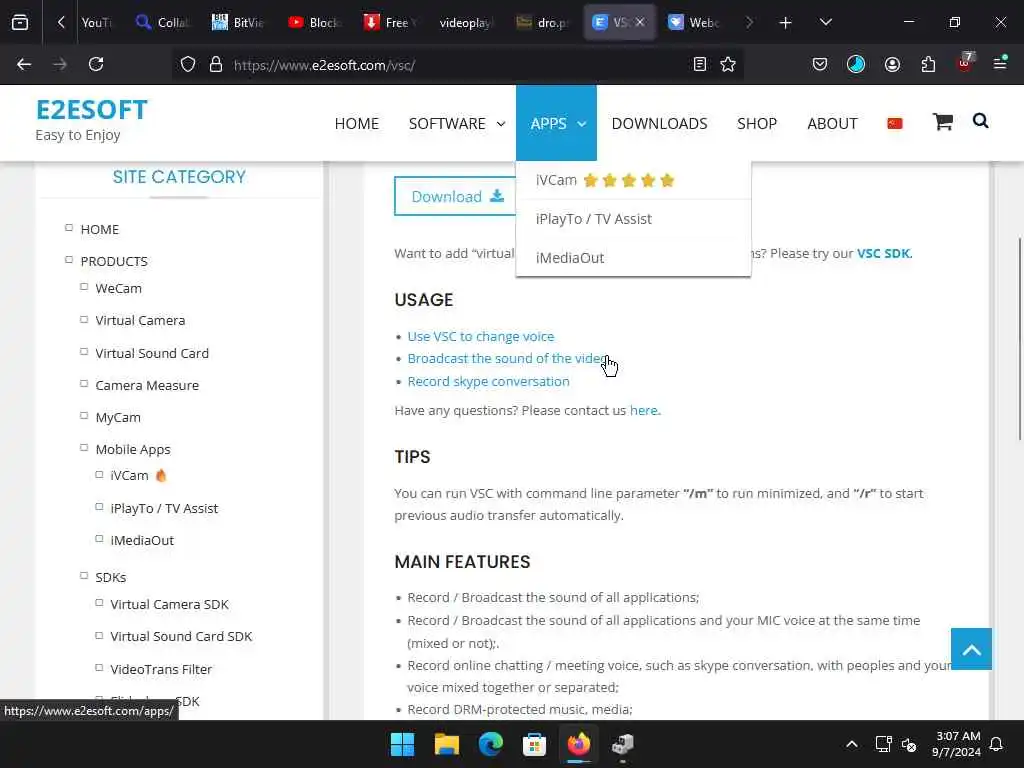1024x768 pixels.
Task: Open Virtual Sound Card in sidebar
Action: coord(152,353)
